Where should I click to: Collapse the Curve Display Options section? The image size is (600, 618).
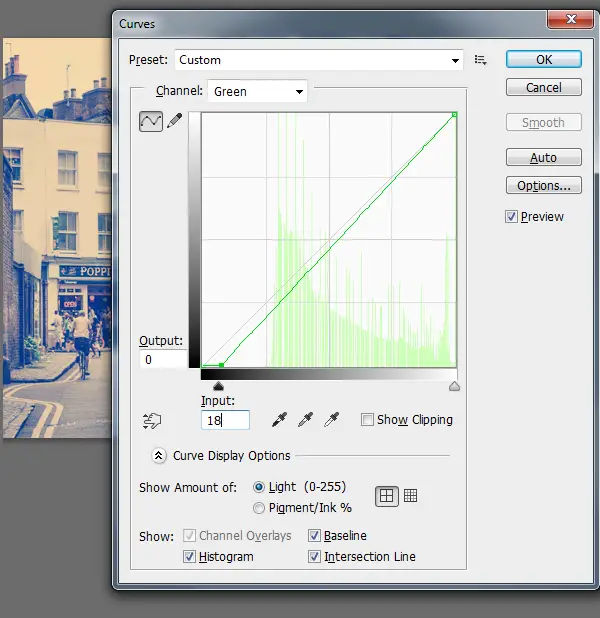[158, 456]
